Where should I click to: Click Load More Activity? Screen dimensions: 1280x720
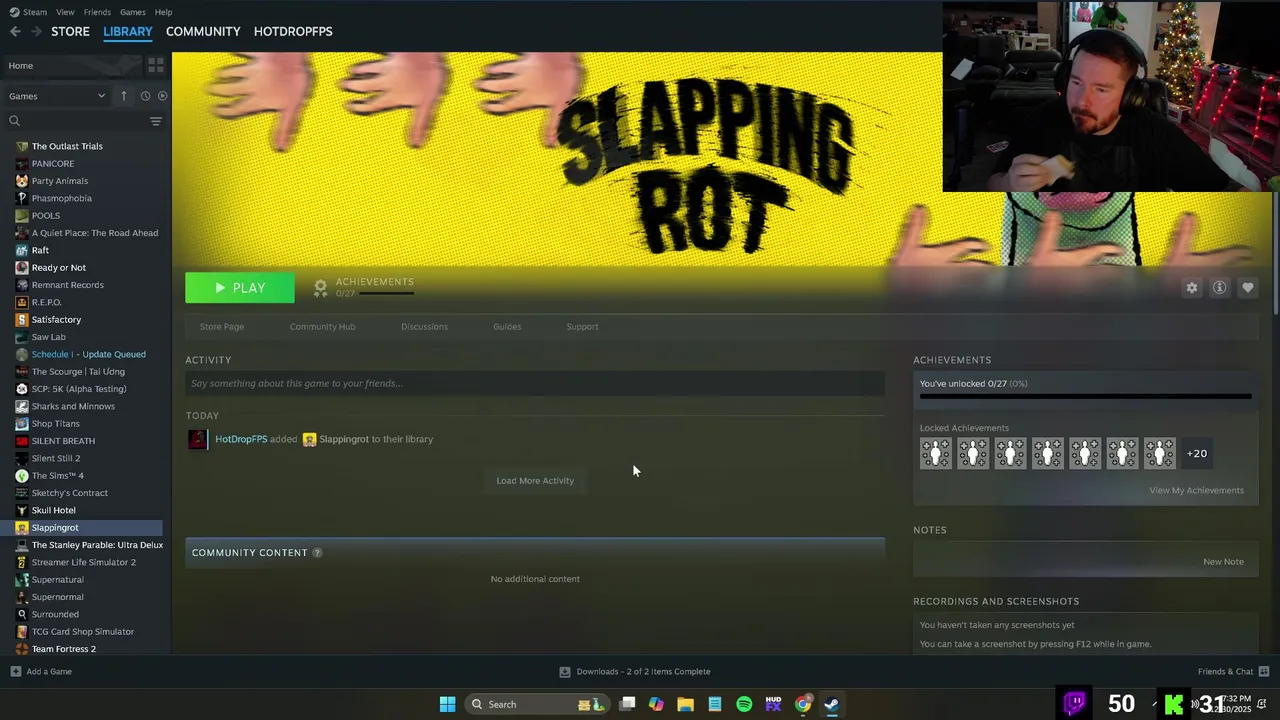(x=535, y=481)
